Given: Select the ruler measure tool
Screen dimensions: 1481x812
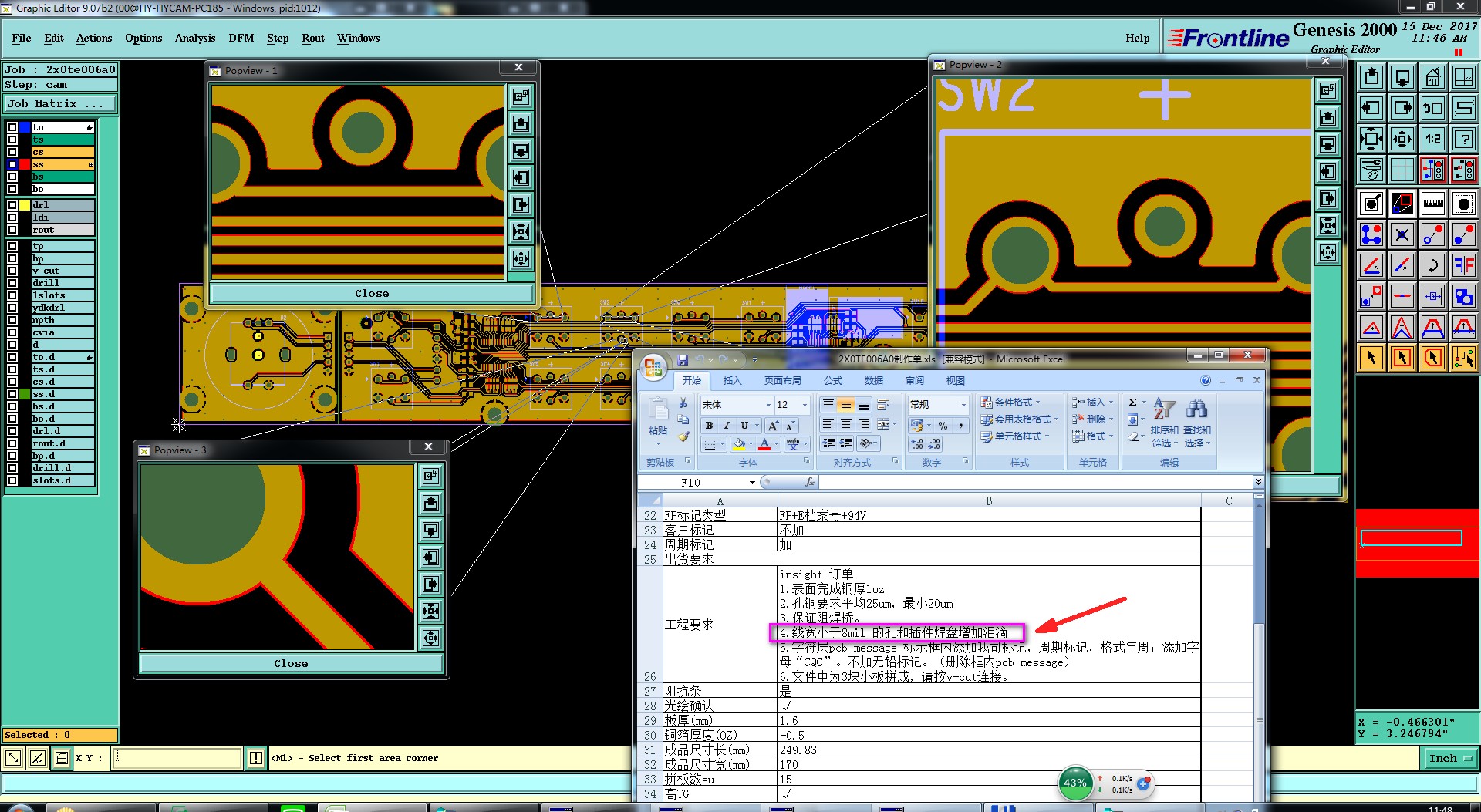Looking at the screenshot, I should tap(1432, 204).
